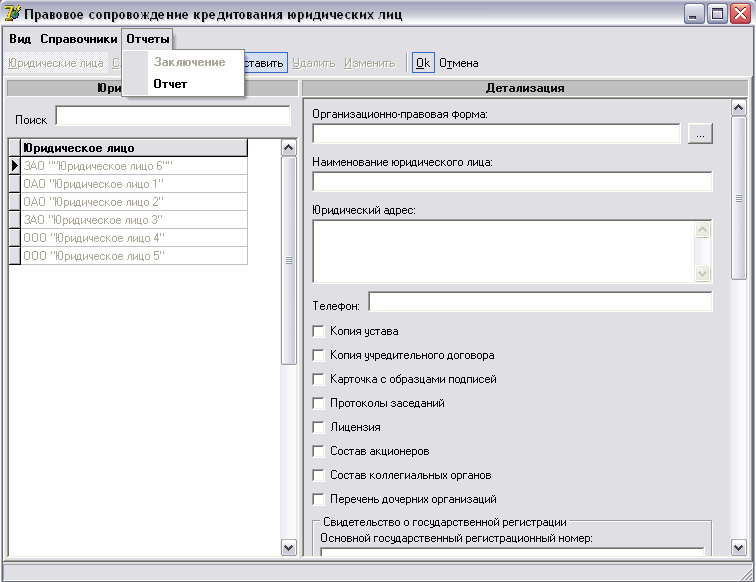Click the Детализация panel header
Viewport: 756px width, 582px height.
coord(525,88)
